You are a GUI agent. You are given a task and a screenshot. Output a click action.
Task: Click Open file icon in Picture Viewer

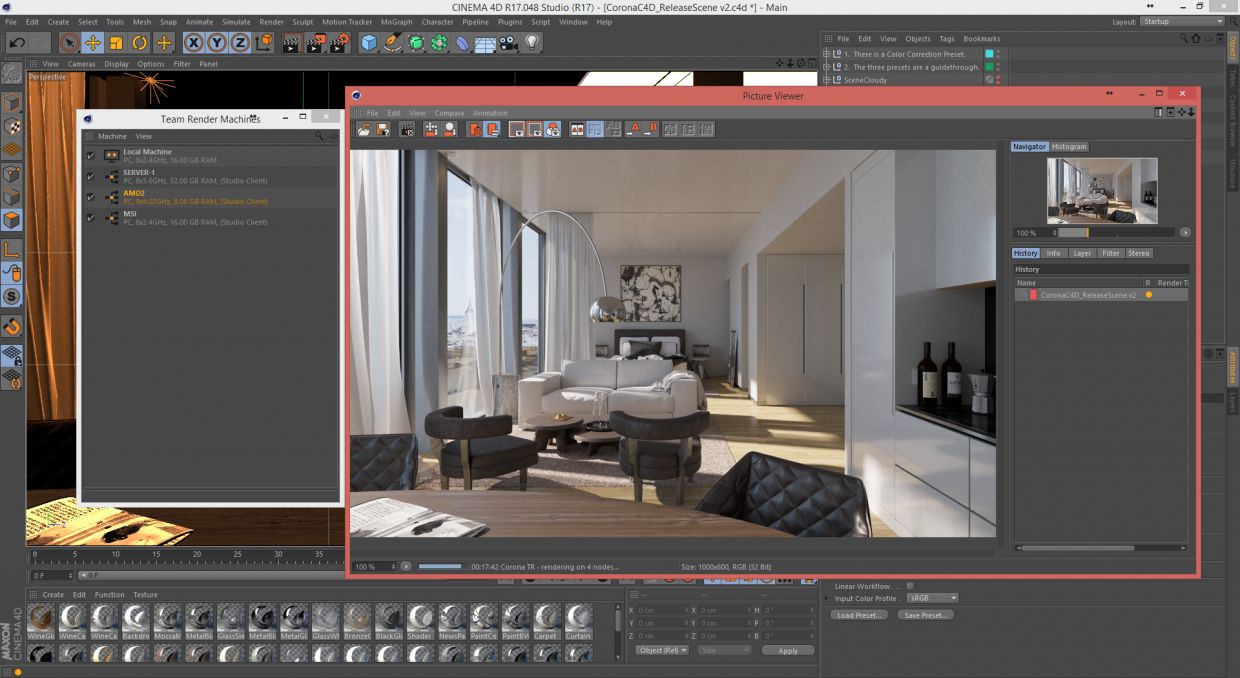click(x=364, y=129)
